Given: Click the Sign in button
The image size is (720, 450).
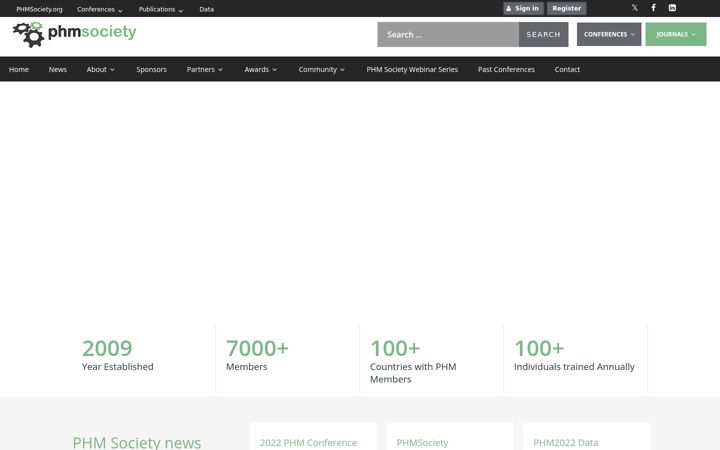Looking at the screenshot, I should click(x=523, y=8).
